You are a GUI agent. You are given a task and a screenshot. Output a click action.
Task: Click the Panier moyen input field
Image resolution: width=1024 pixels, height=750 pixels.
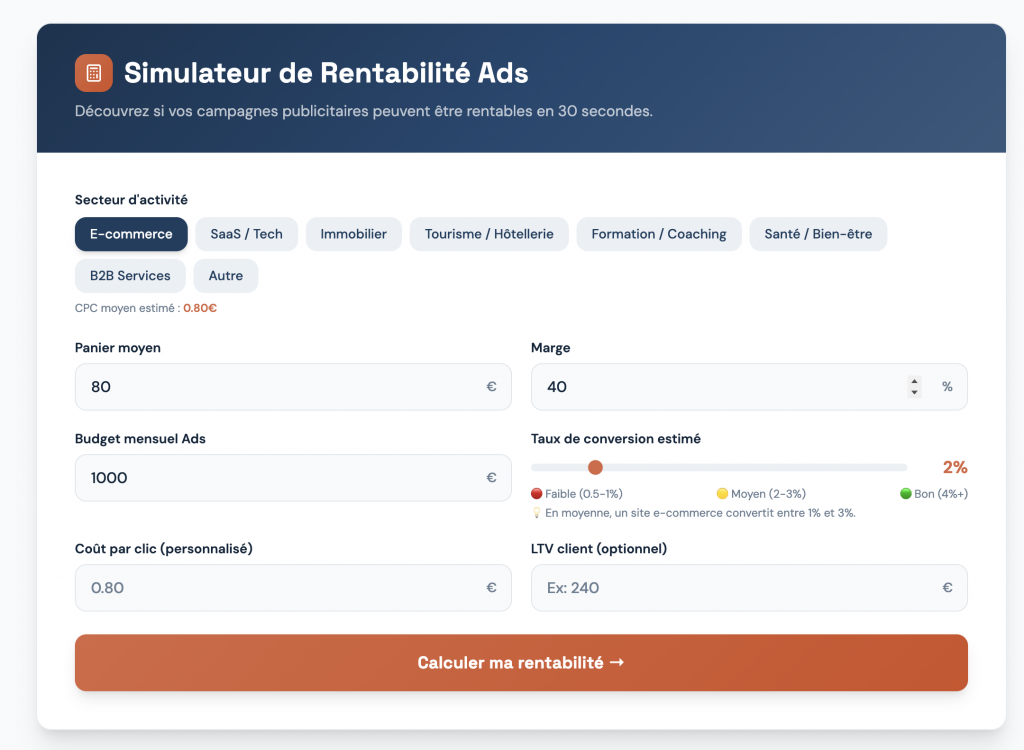coord(280,387)
